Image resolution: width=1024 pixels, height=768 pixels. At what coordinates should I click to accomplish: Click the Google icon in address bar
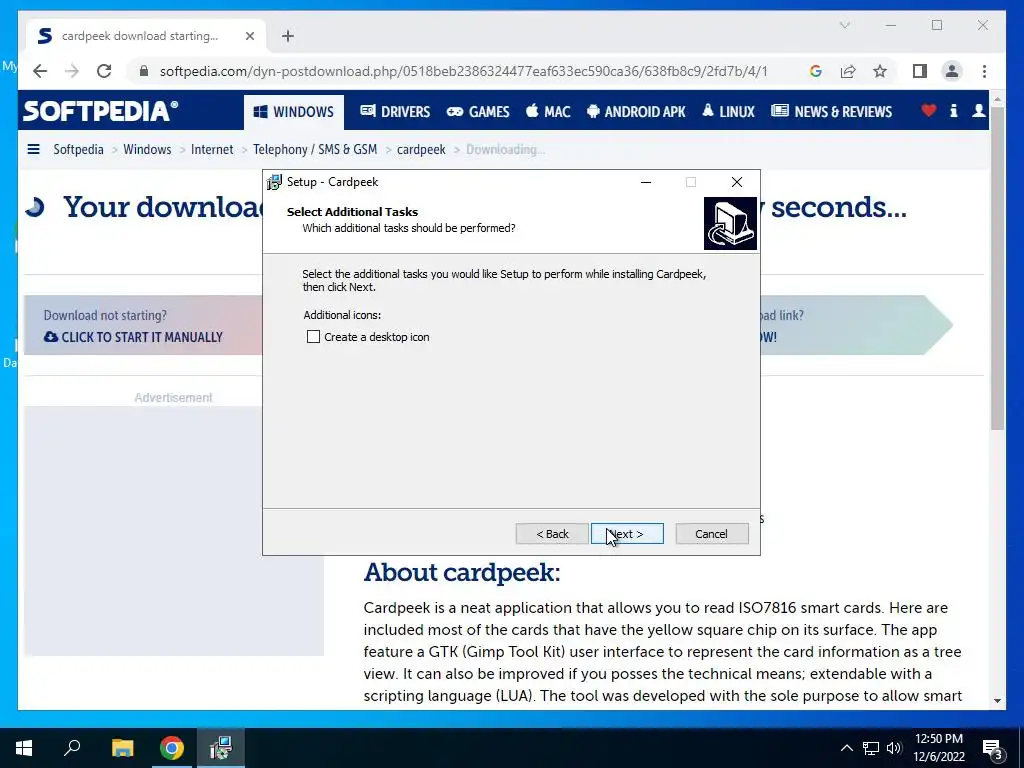tap(816, 71)
